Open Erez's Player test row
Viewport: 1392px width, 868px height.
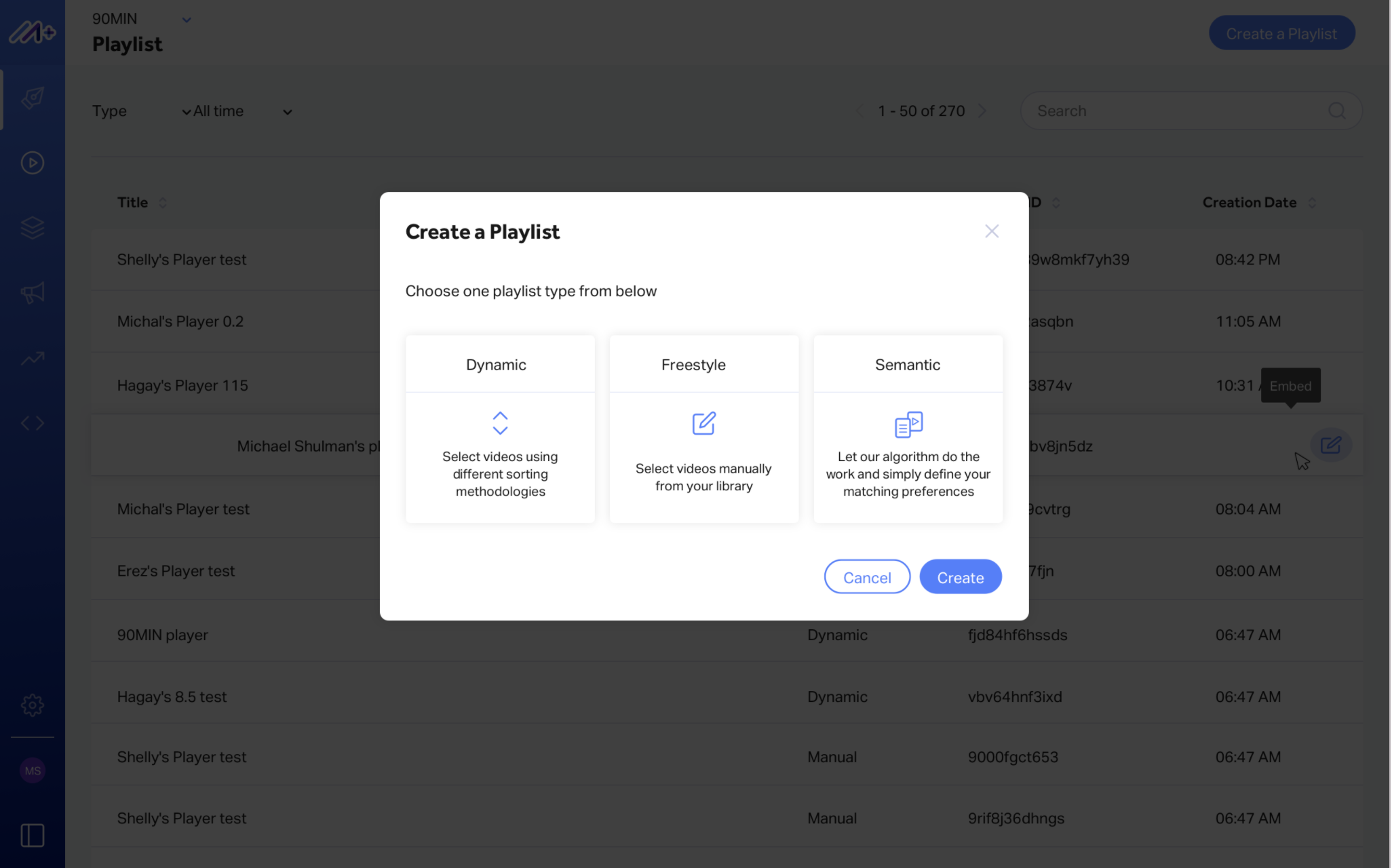click(x=727, y=570)
